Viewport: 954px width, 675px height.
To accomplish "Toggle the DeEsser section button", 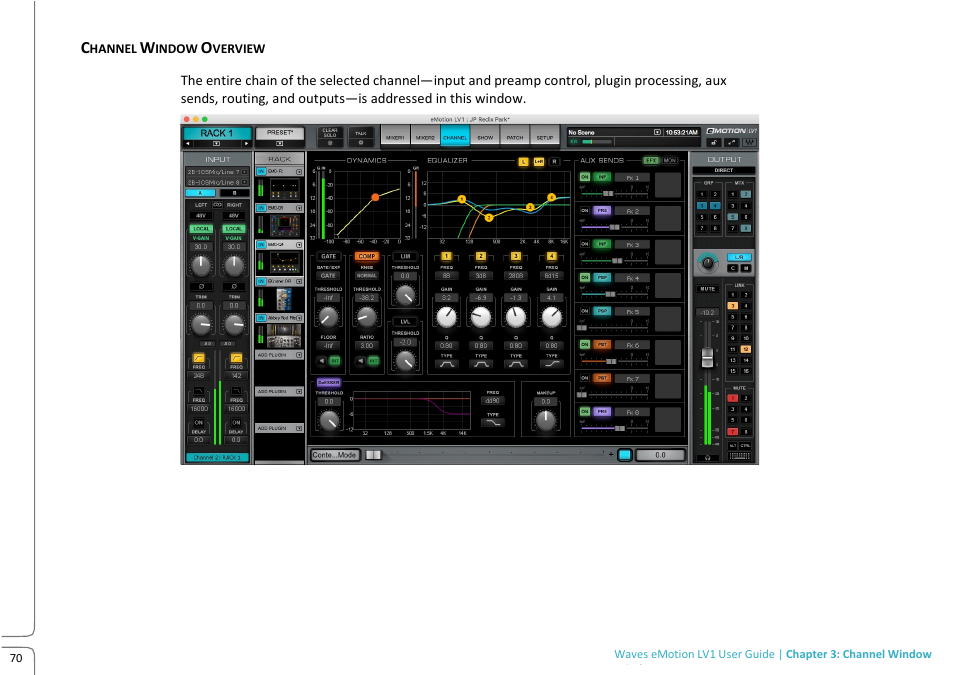I will [x=329, y=382].
